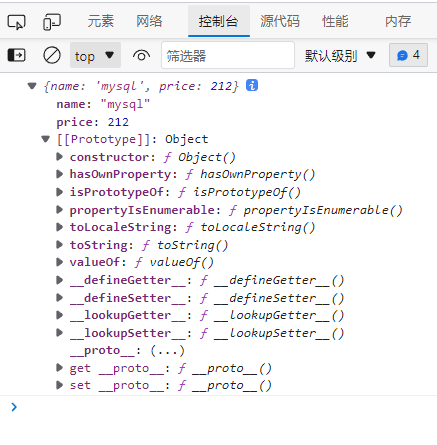This screenshot has width=437, height=445.
Task: Open the 4 issues message badge
Action: point(408,55)
